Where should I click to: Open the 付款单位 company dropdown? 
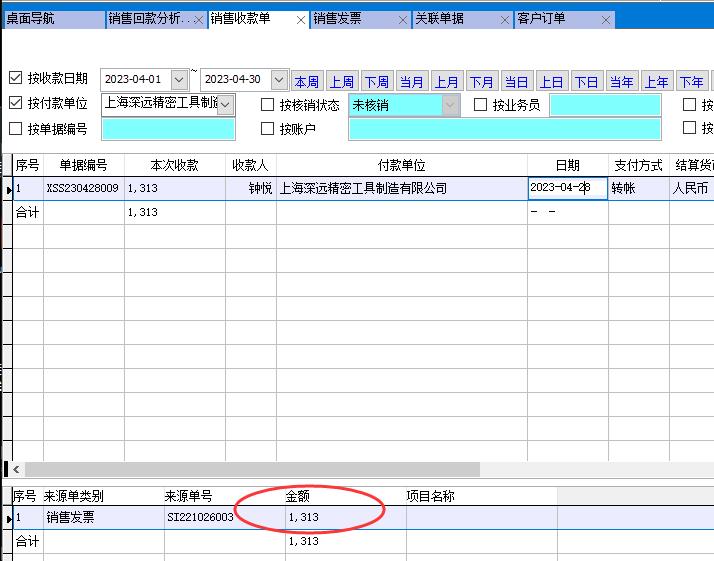click(225, 104)
